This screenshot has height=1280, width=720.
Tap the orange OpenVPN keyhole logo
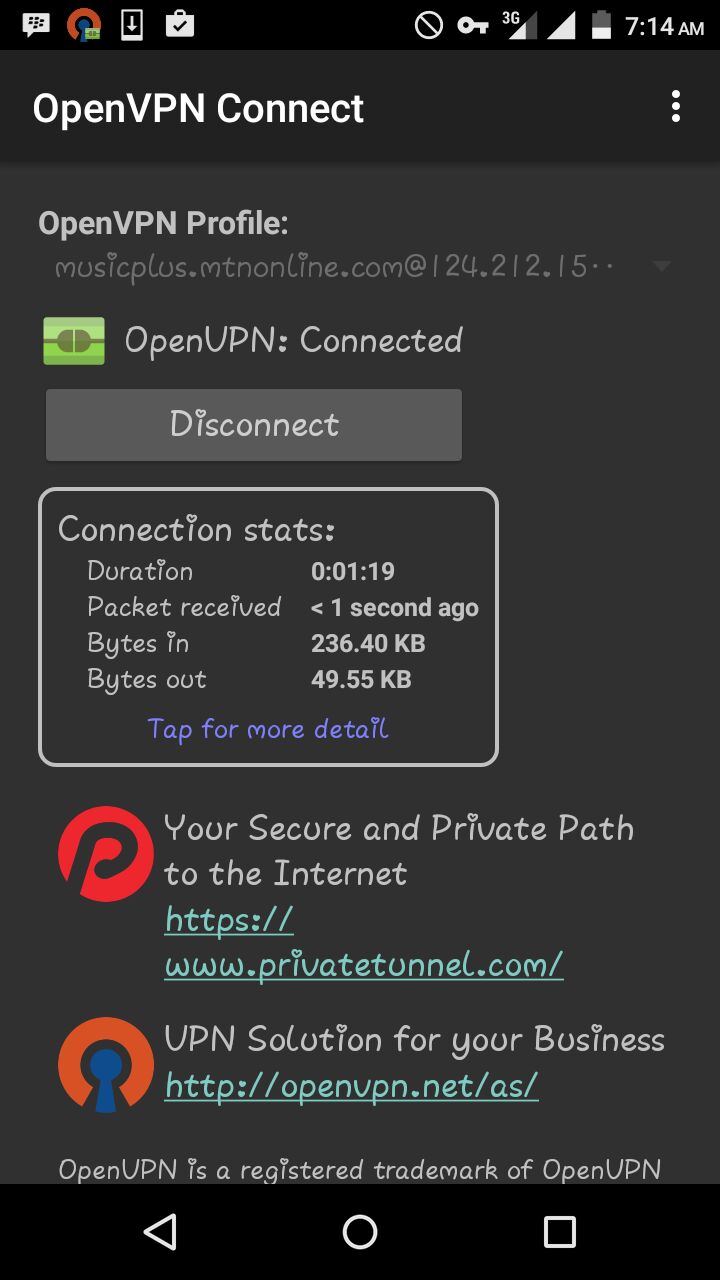pyautogui.click(x=105, y=1065)
